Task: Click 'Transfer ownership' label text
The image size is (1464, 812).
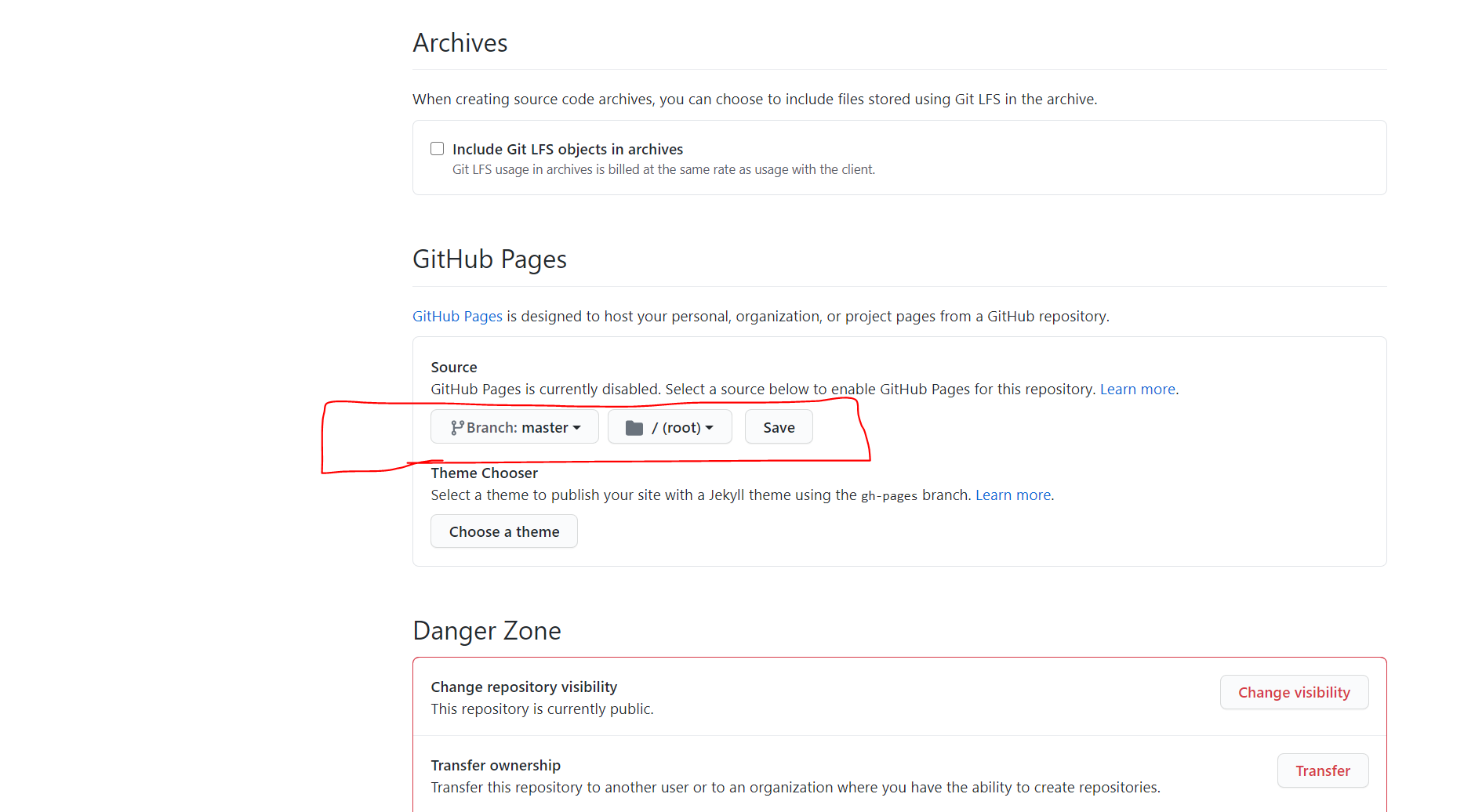Action: pos(496,765)
